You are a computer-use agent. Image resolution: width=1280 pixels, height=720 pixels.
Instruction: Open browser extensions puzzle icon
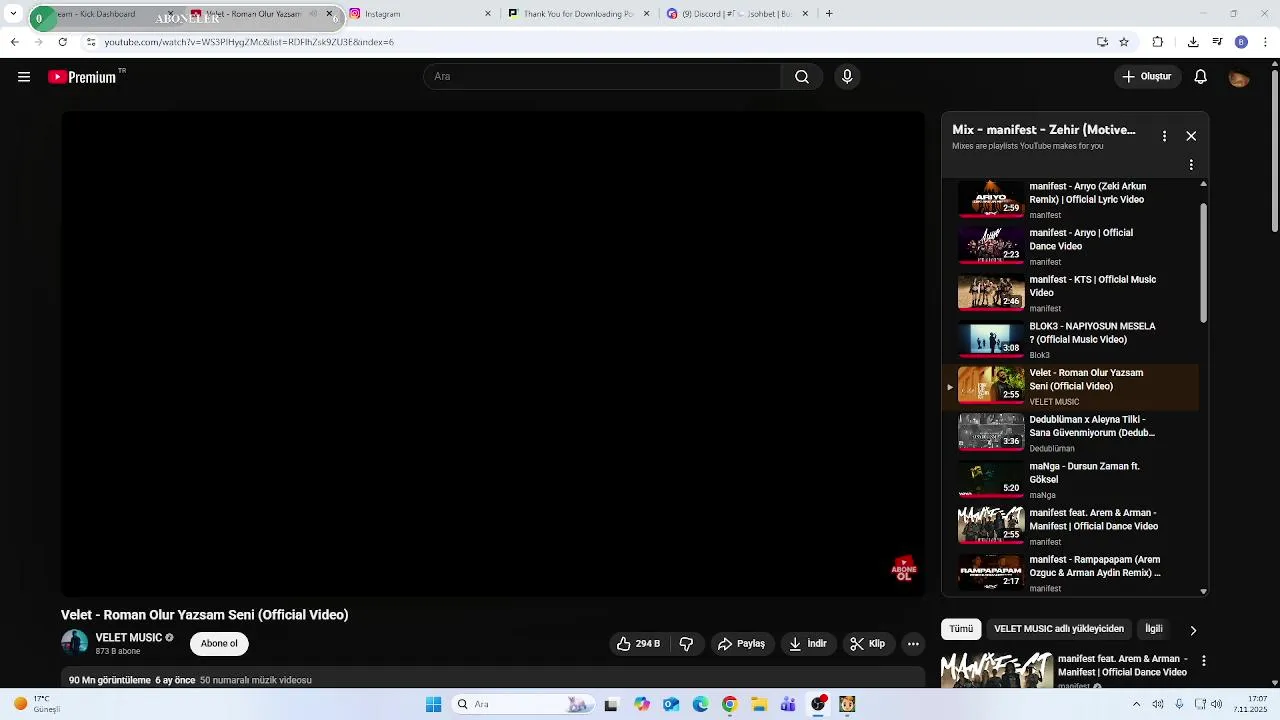coord(1158,42)
